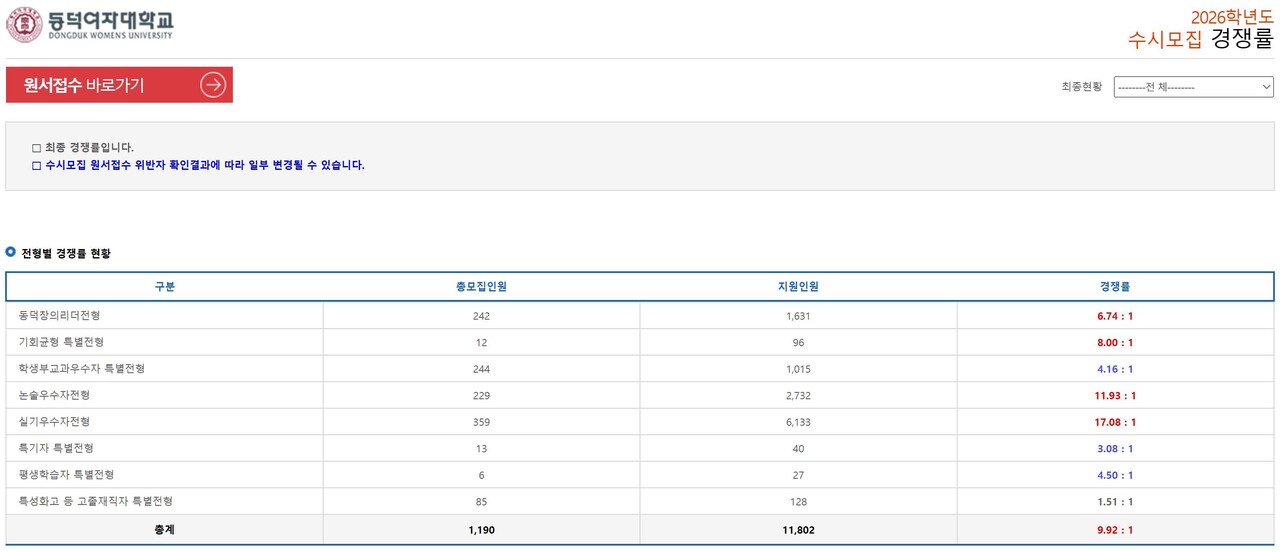Screen dimensions: 1280x552
Task: Click the 96 applicants cell
Action: tap(798, 343)
